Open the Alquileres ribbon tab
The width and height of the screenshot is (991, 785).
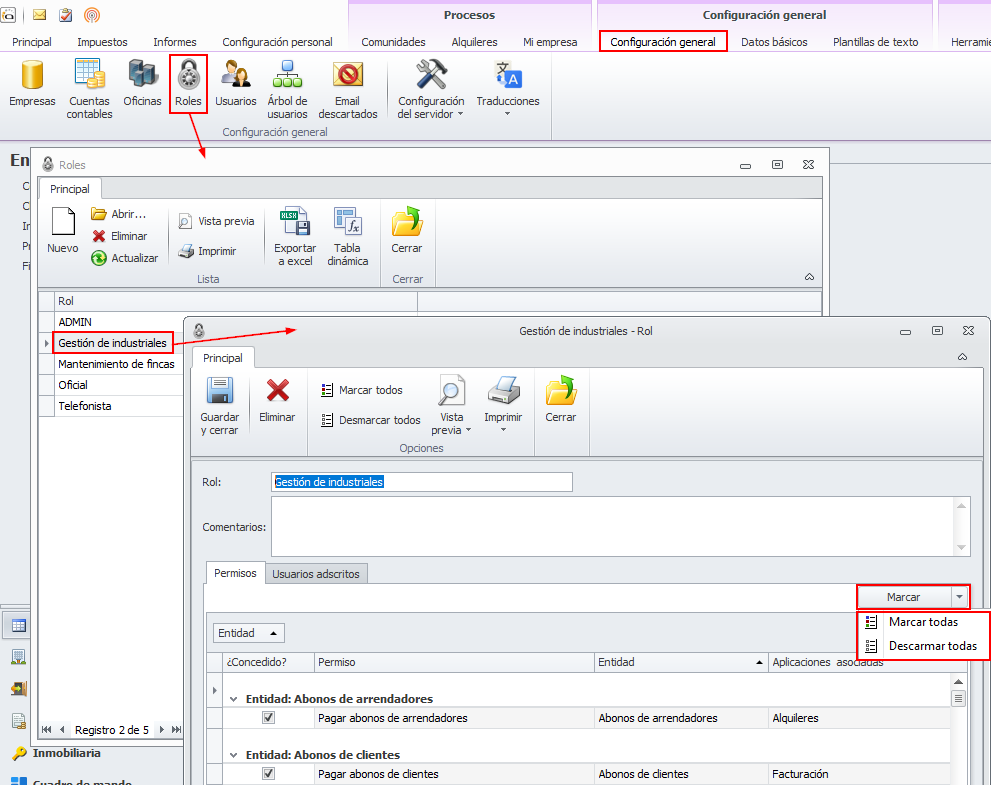pyautogui.click(x=474, y=42)
